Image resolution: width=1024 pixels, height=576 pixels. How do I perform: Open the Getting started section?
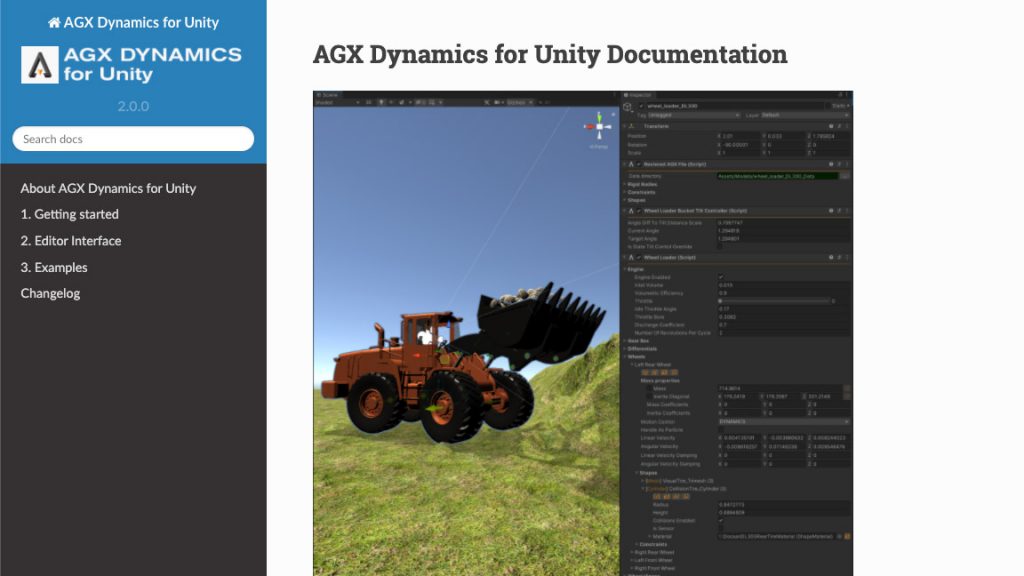tap(70, 214)
